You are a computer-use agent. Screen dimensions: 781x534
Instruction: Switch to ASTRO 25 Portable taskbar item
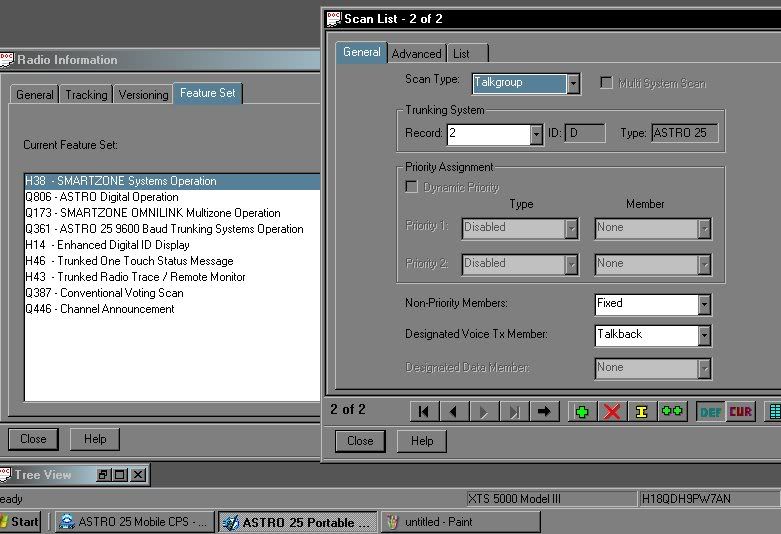tap(298, 522)
